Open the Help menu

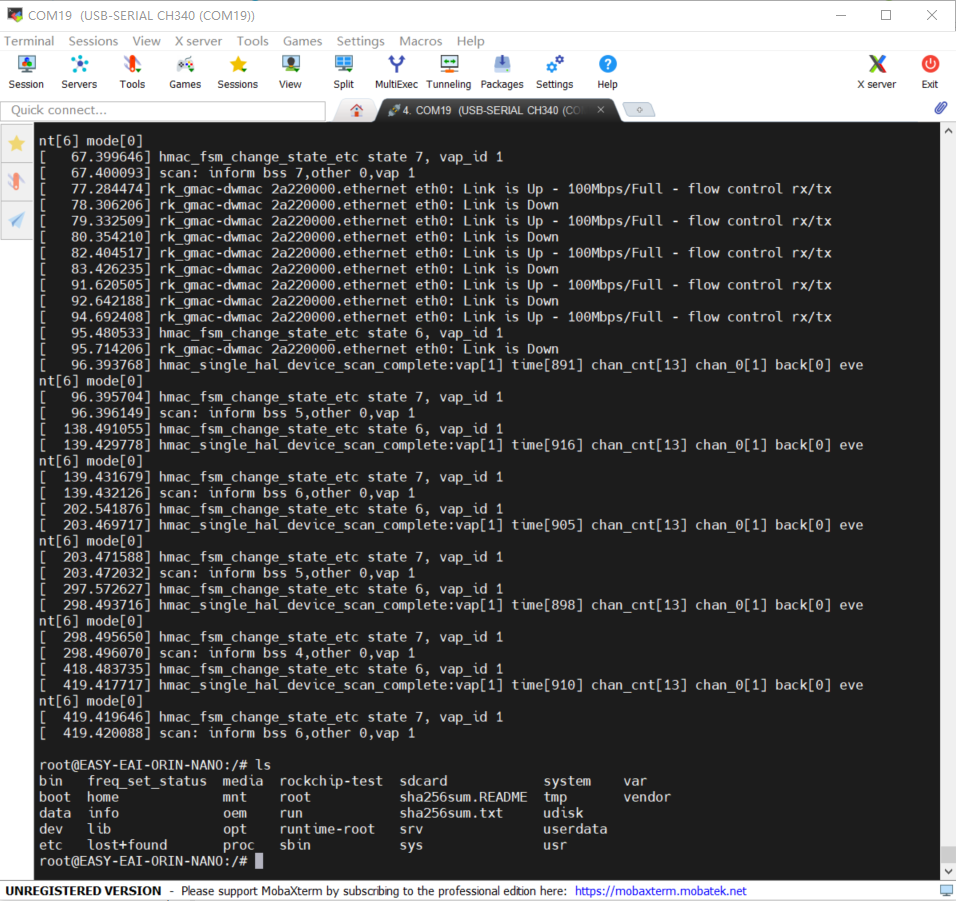(x=471, y=41)
